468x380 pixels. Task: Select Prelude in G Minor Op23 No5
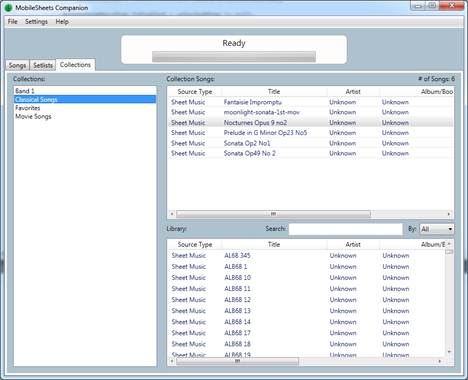[x=311, y=133]
